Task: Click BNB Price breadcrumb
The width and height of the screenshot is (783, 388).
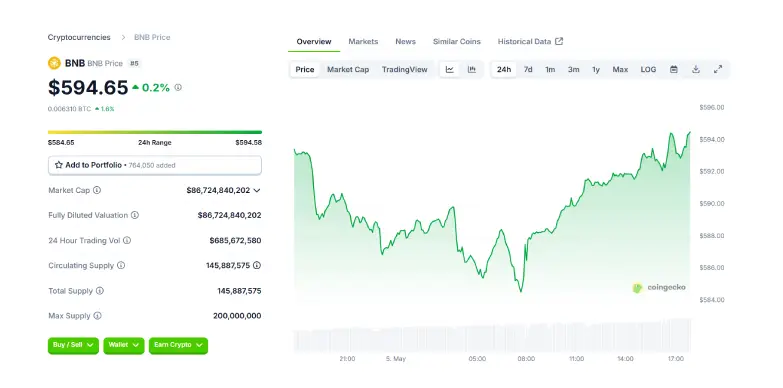Action: [152, 37]
